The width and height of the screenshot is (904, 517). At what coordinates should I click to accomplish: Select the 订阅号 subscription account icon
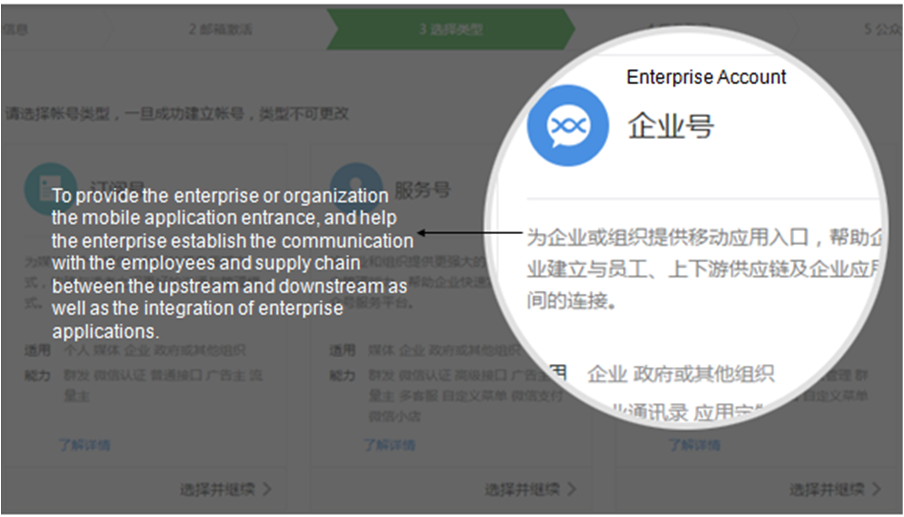click(x=51, y=188)
